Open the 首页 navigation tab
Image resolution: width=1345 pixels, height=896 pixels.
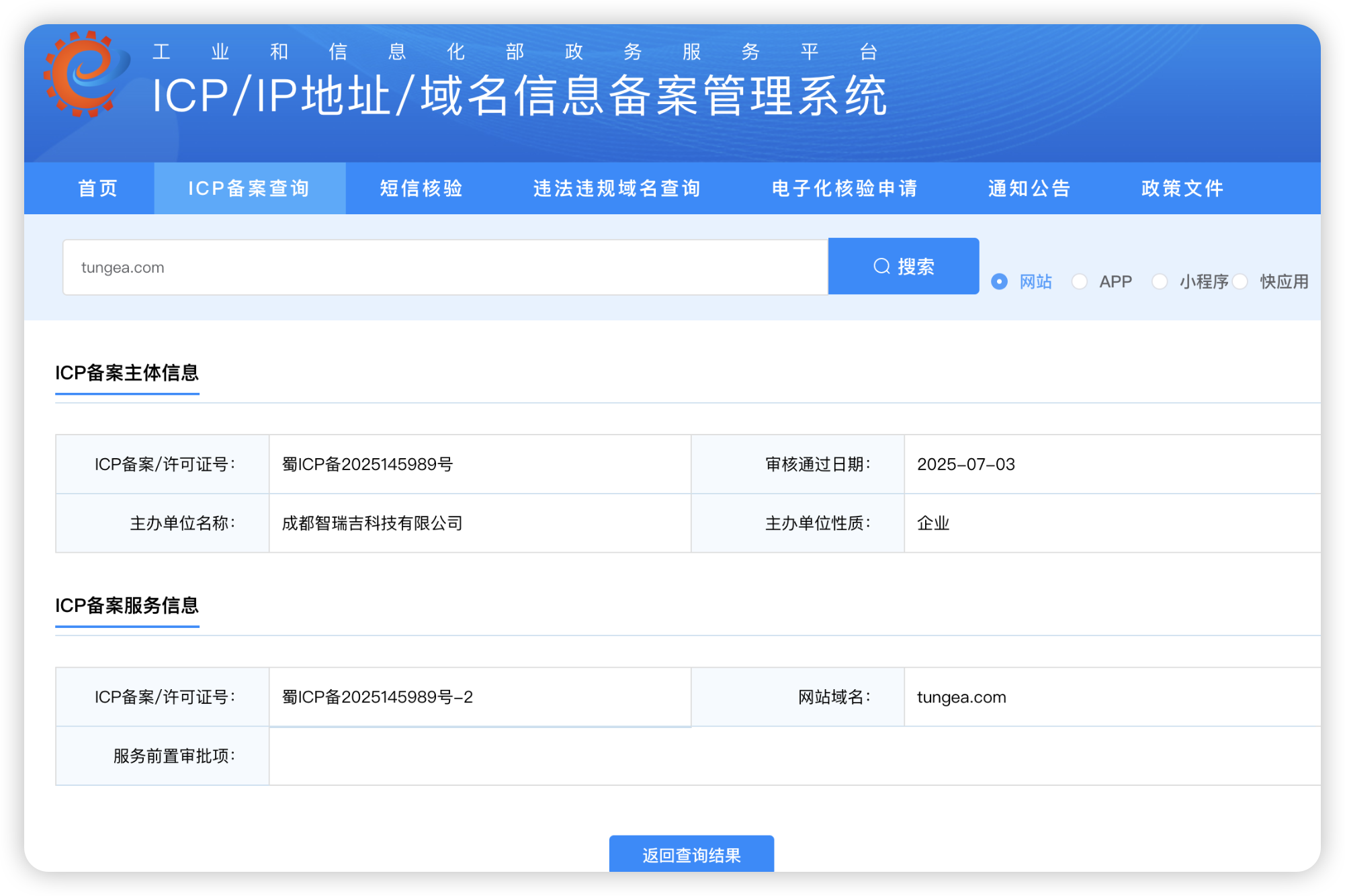(98, 189)
